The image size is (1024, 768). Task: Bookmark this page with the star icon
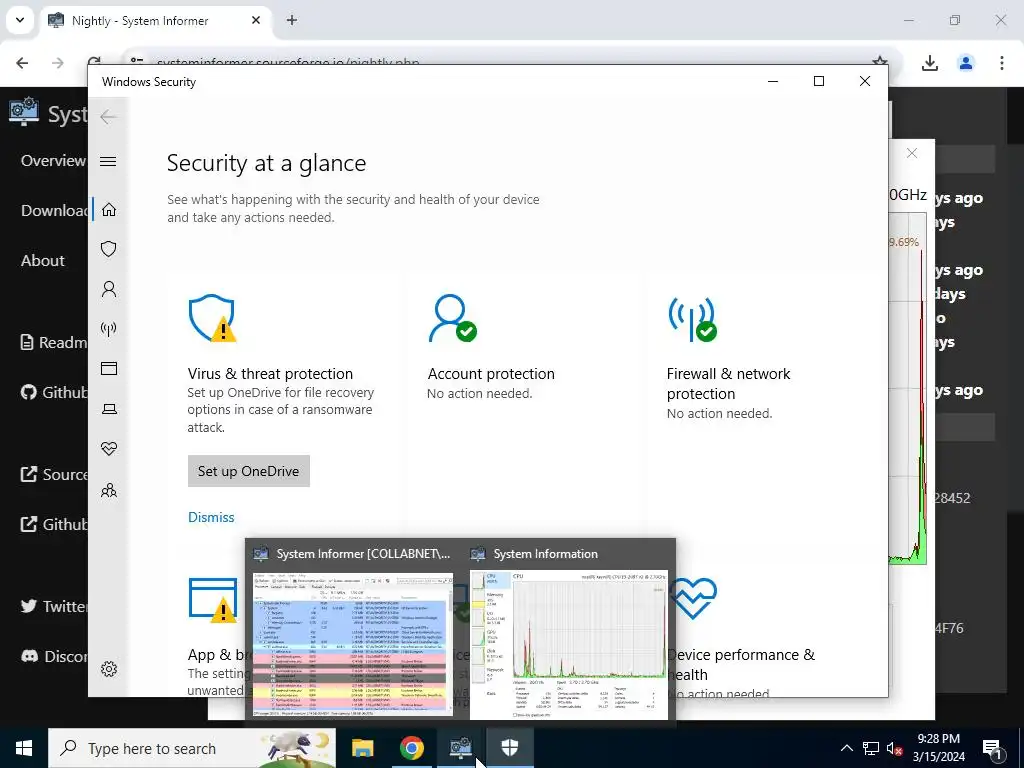pos(880,63)
